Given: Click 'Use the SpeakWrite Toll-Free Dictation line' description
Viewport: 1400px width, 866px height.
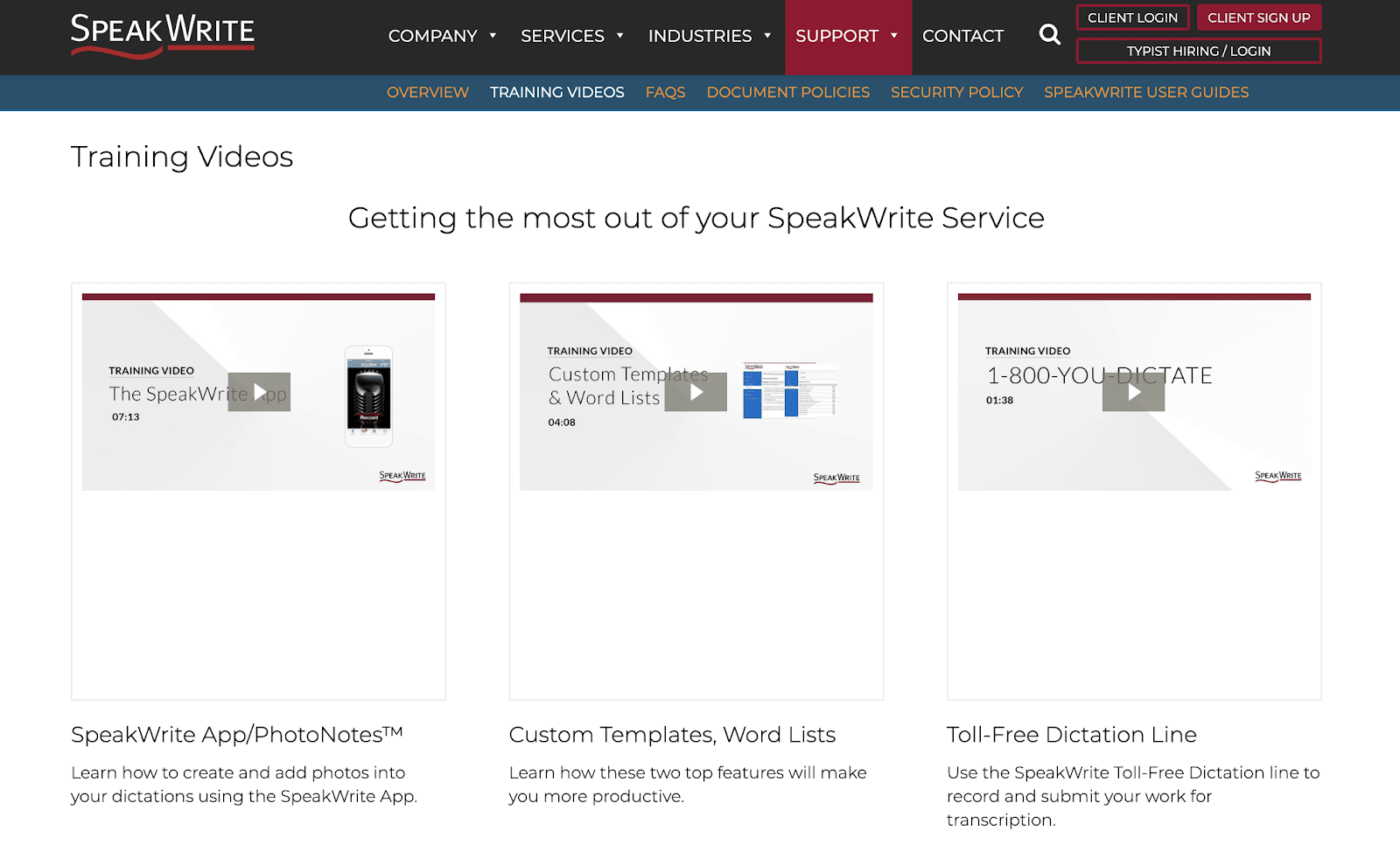Looking at the screenshot, I should [1133, 796].
